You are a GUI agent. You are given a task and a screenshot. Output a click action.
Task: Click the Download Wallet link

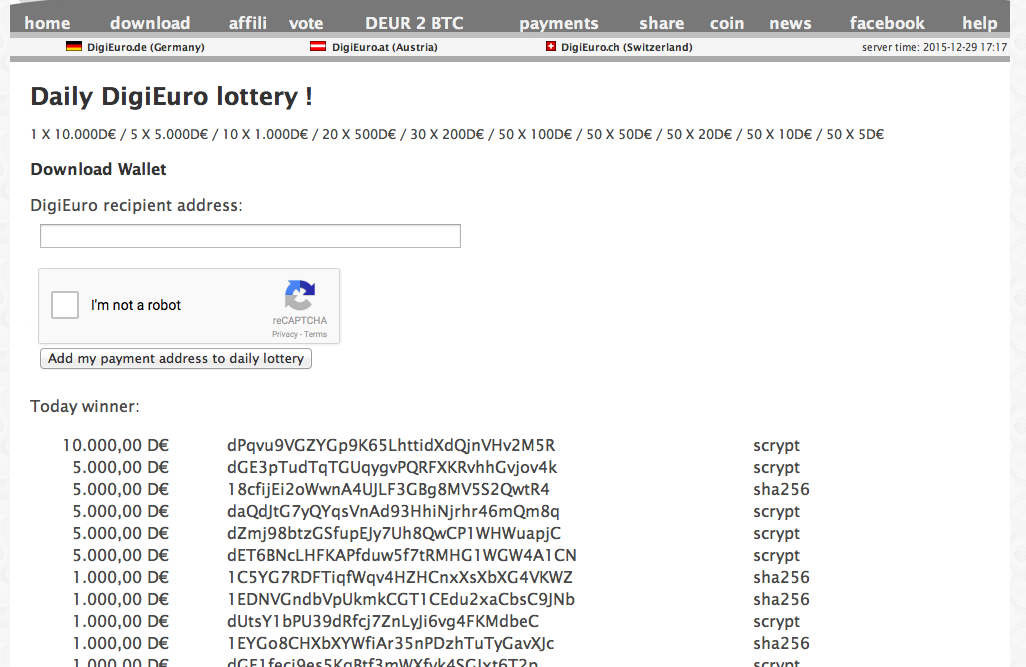98,170
